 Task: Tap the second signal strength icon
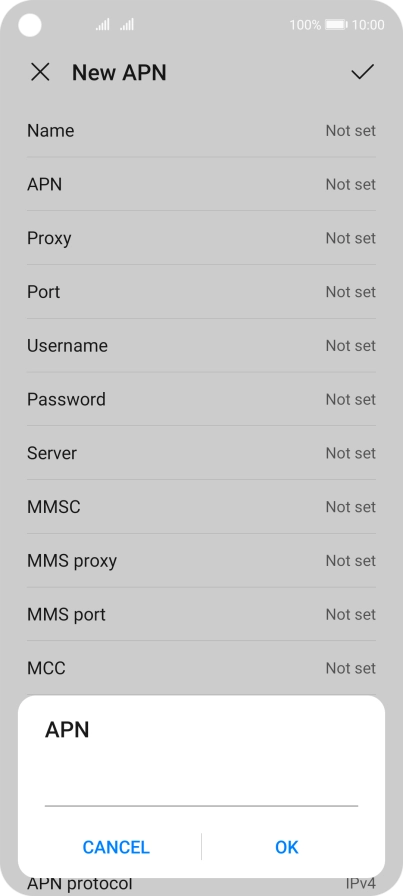[x=127, y=25]
